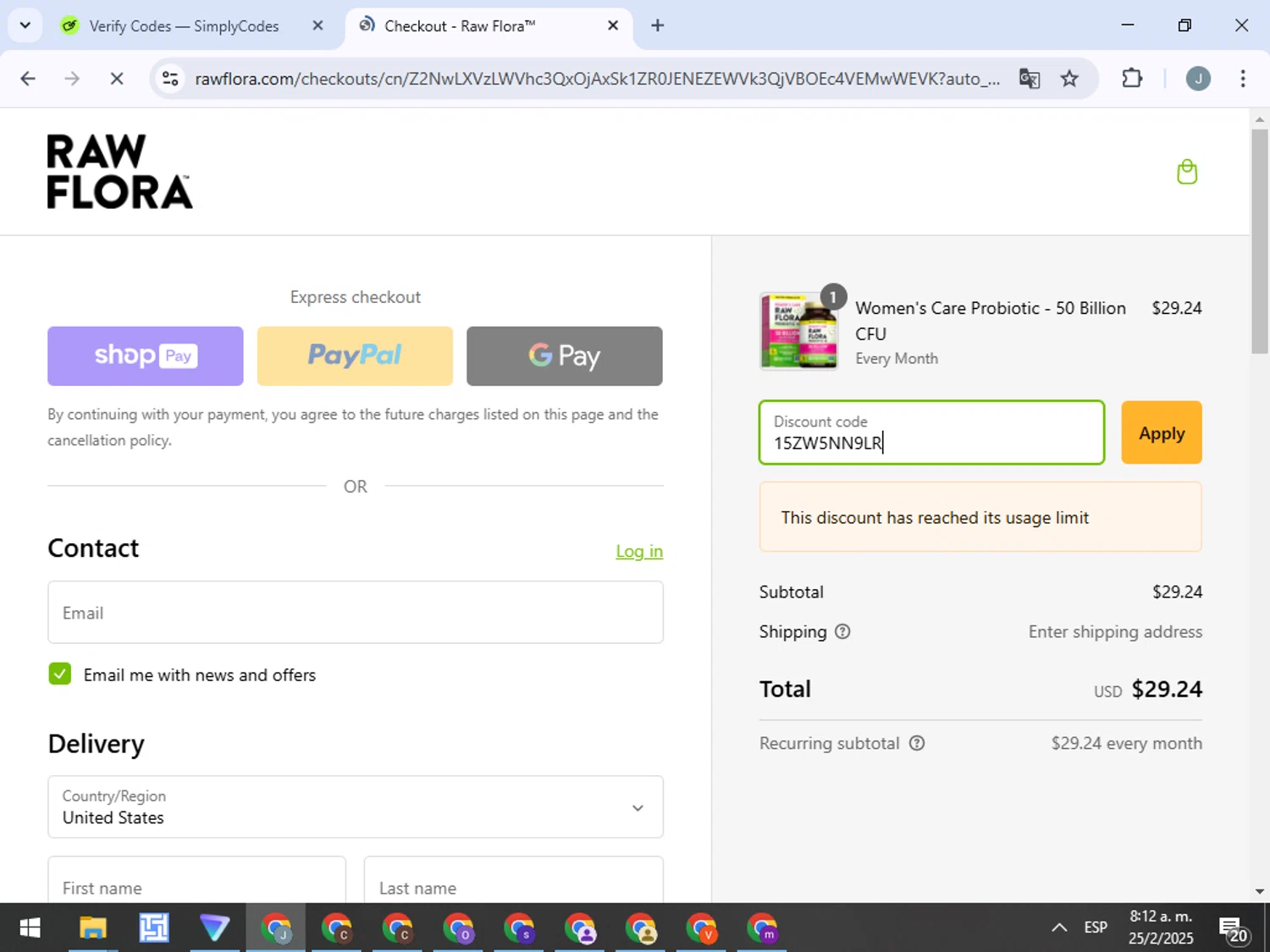Click the probiotic product thumbnail
1270x952 pixels.
tap(800, 332)
